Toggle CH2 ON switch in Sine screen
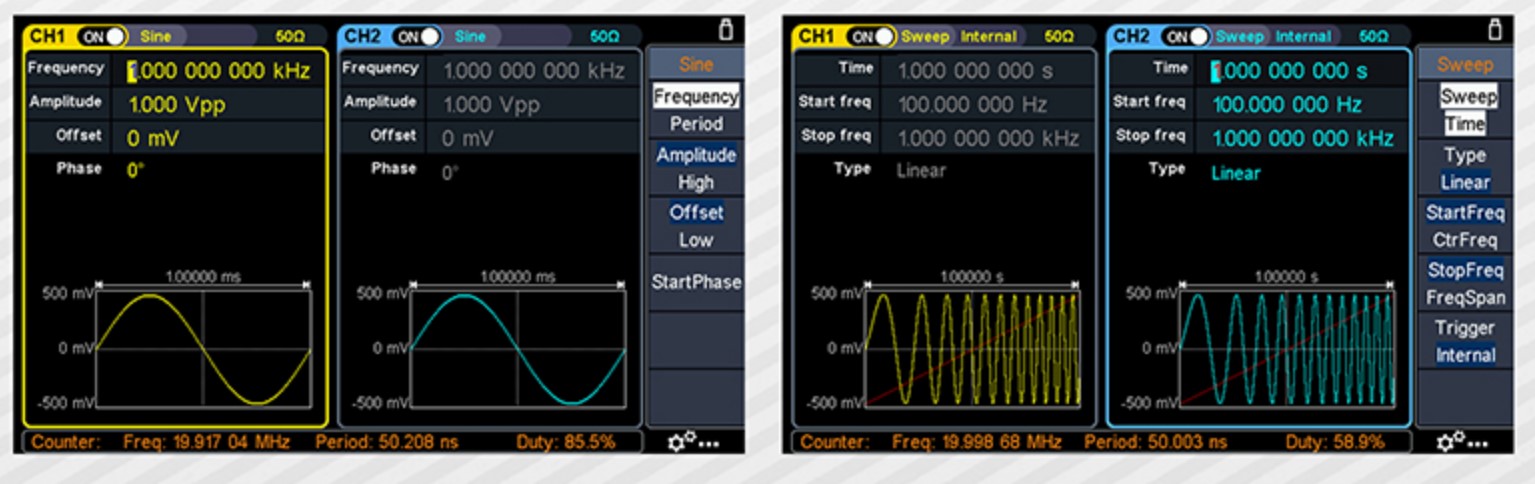Image resolution: width=1535 pixels, height=484 pixels. pyautogui.click(x=418, y=36)
